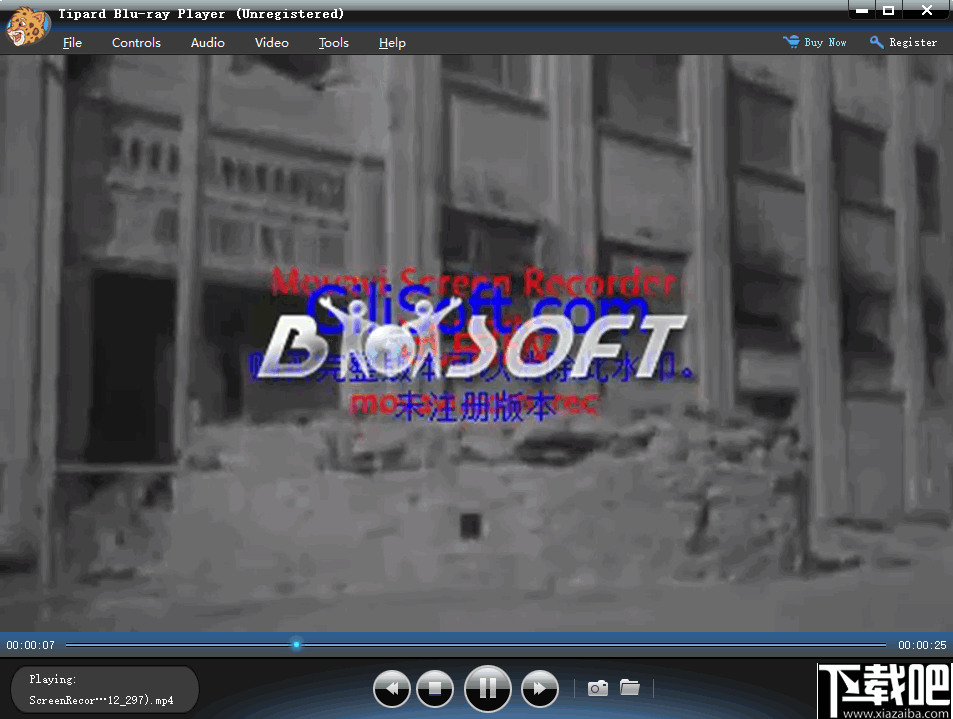Open the Help menu
The image size is (953, 719).
(392, 43)
